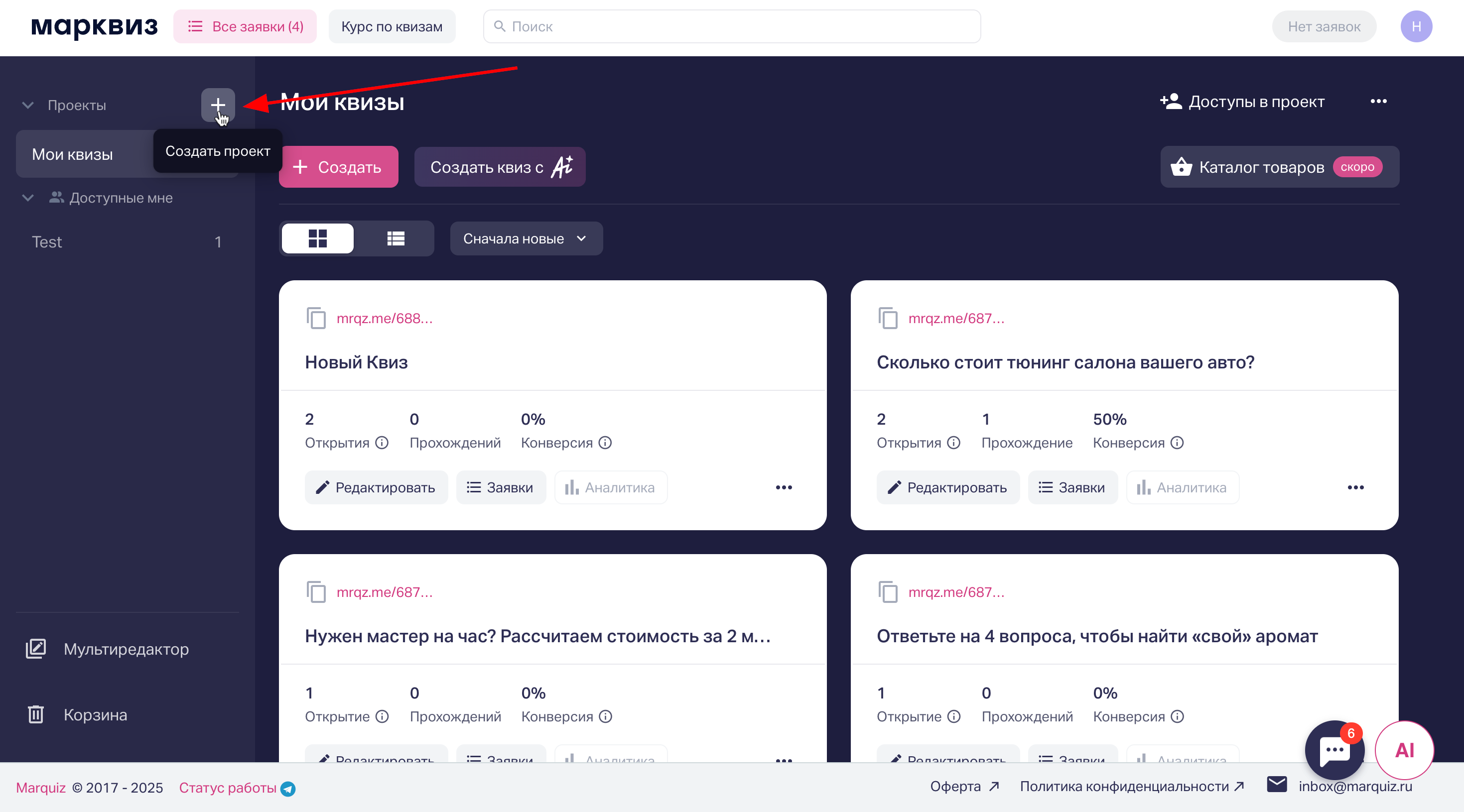
Task: Click the pink Создать button
Action: click(x=338, y=167)
